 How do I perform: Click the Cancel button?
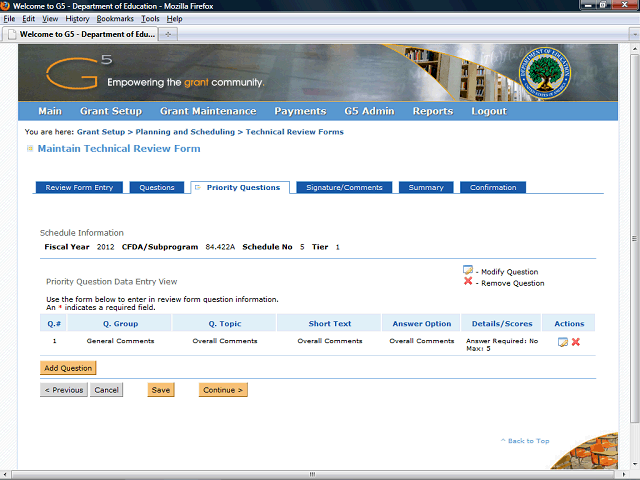(106, 390)
